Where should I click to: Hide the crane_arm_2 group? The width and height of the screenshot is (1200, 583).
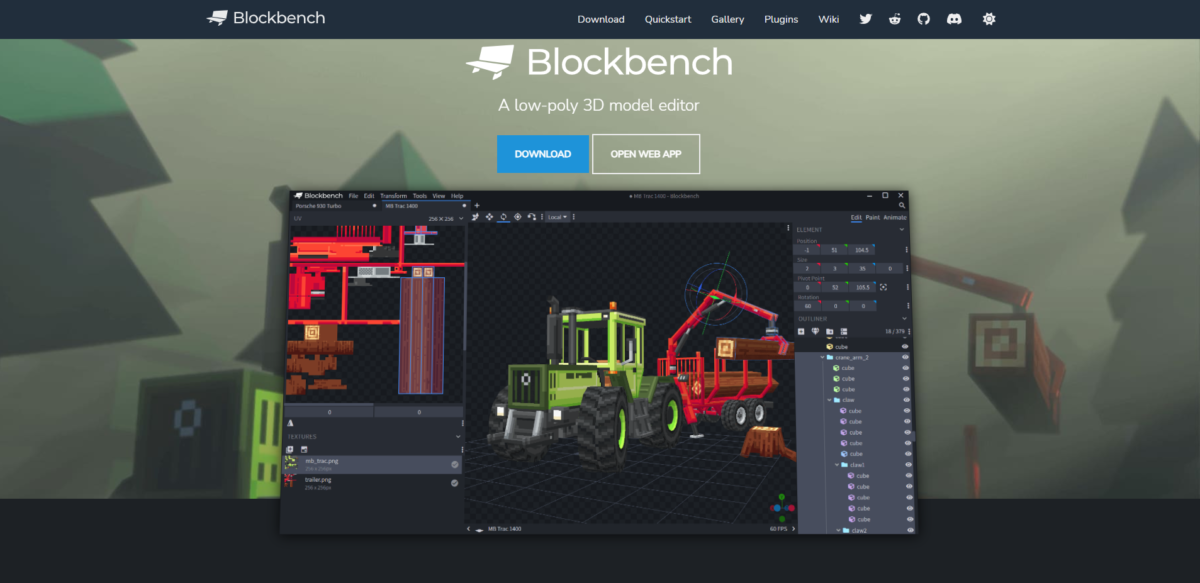(x=905, y=357)
